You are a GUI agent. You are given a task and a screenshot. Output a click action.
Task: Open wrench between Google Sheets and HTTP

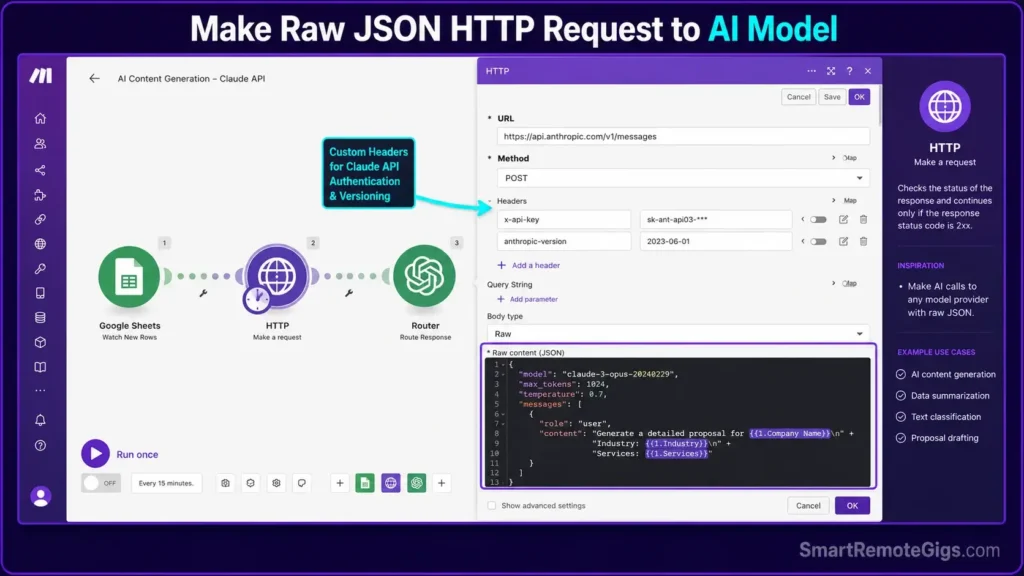203,293
